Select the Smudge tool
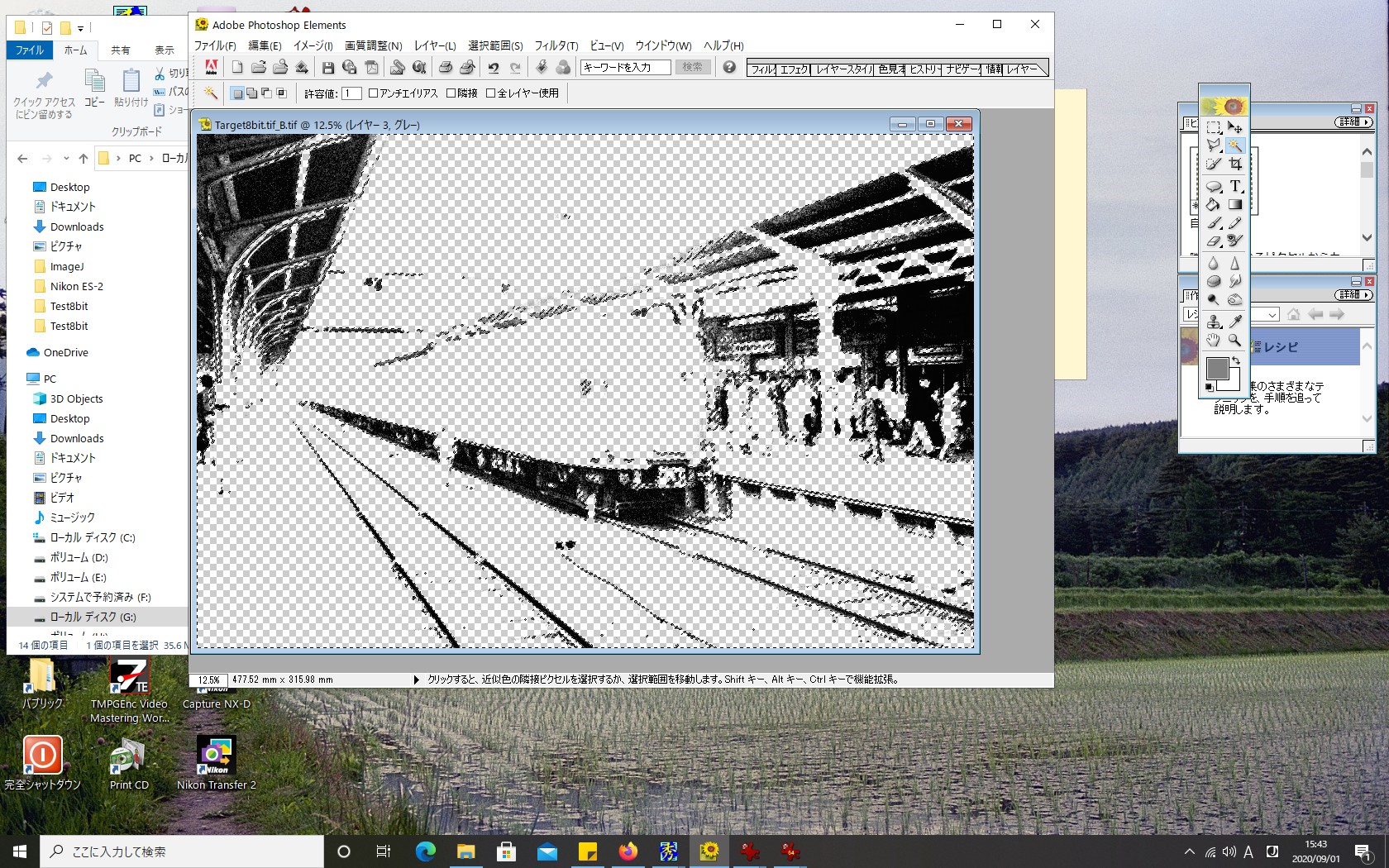Viewport: 1389px width, 868px height. (1234, 281)
